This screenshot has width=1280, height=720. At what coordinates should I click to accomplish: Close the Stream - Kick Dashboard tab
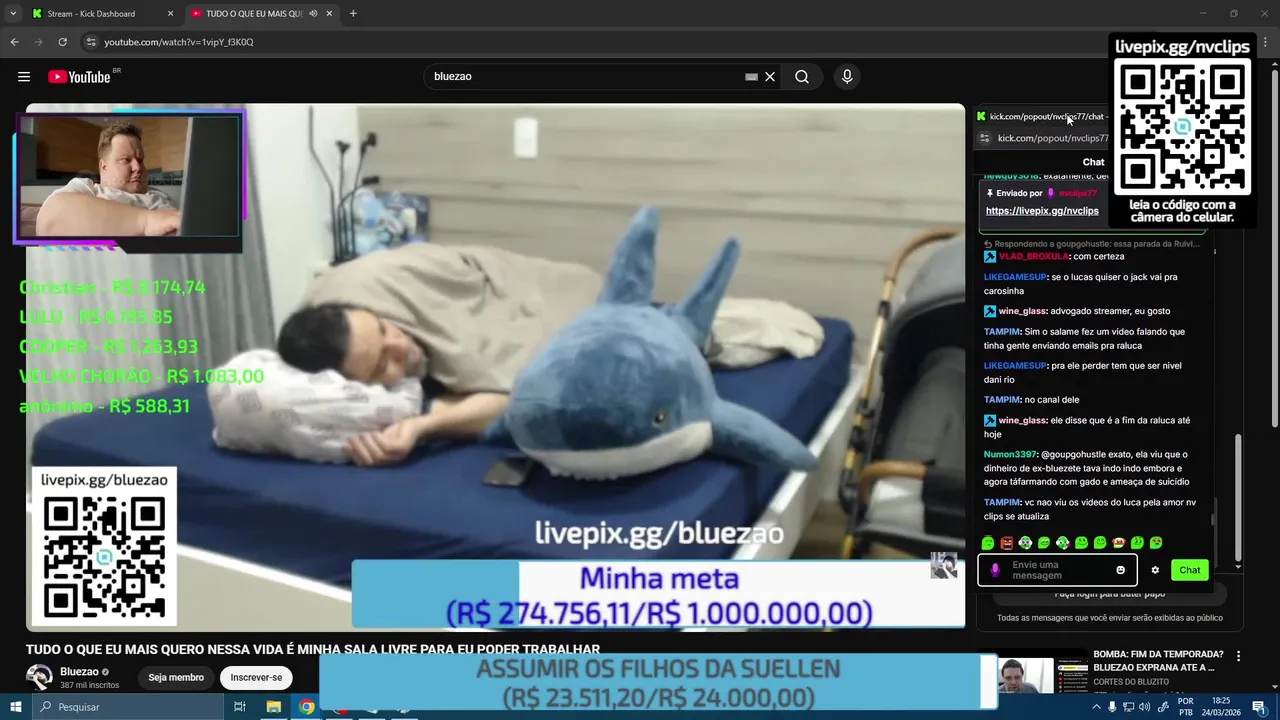point(170,14)
